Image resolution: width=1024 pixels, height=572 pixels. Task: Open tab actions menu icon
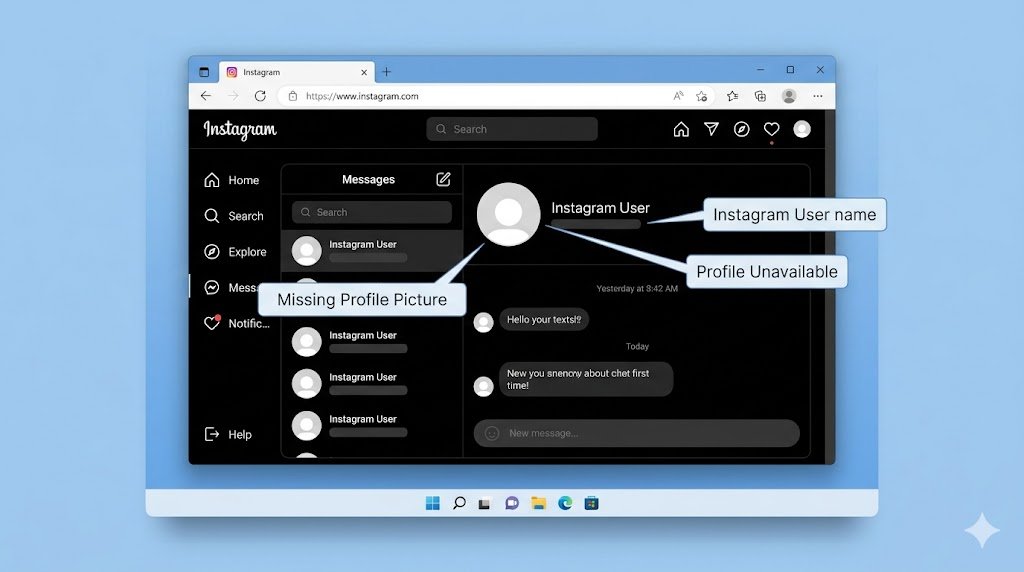204,72
